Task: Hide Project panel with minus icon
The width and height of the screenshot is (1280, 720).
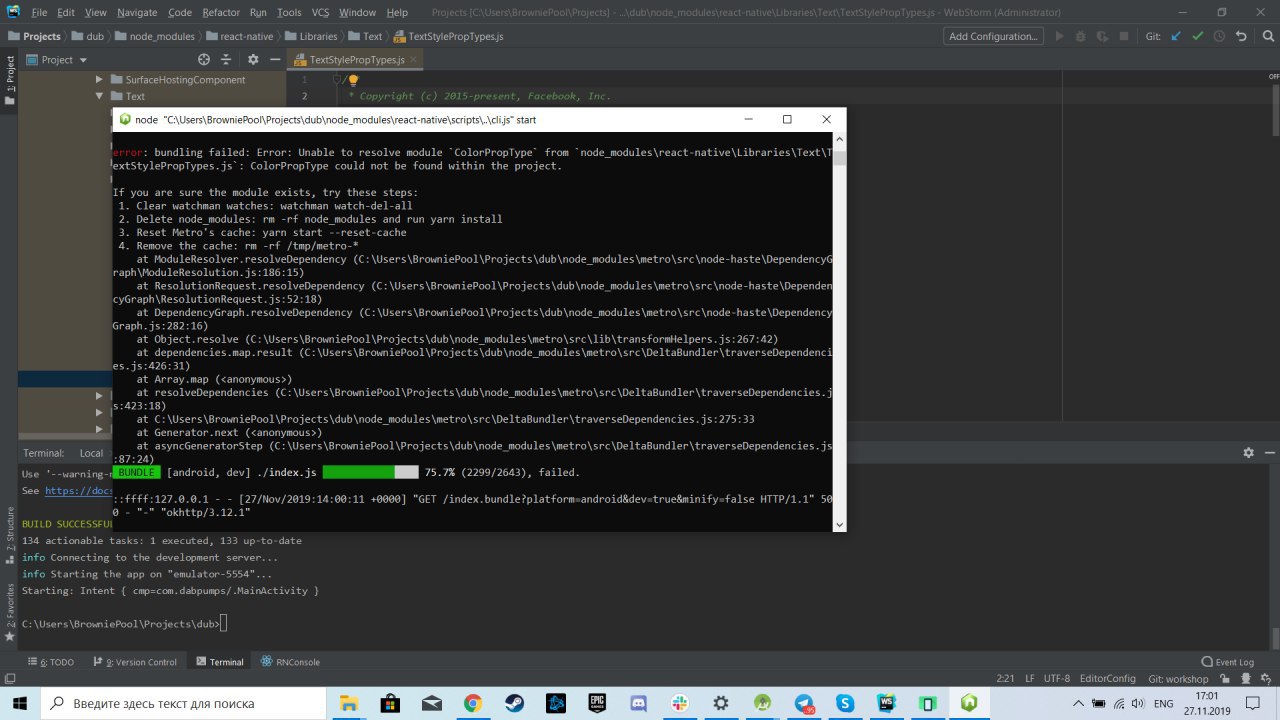Action: [274, 60]
